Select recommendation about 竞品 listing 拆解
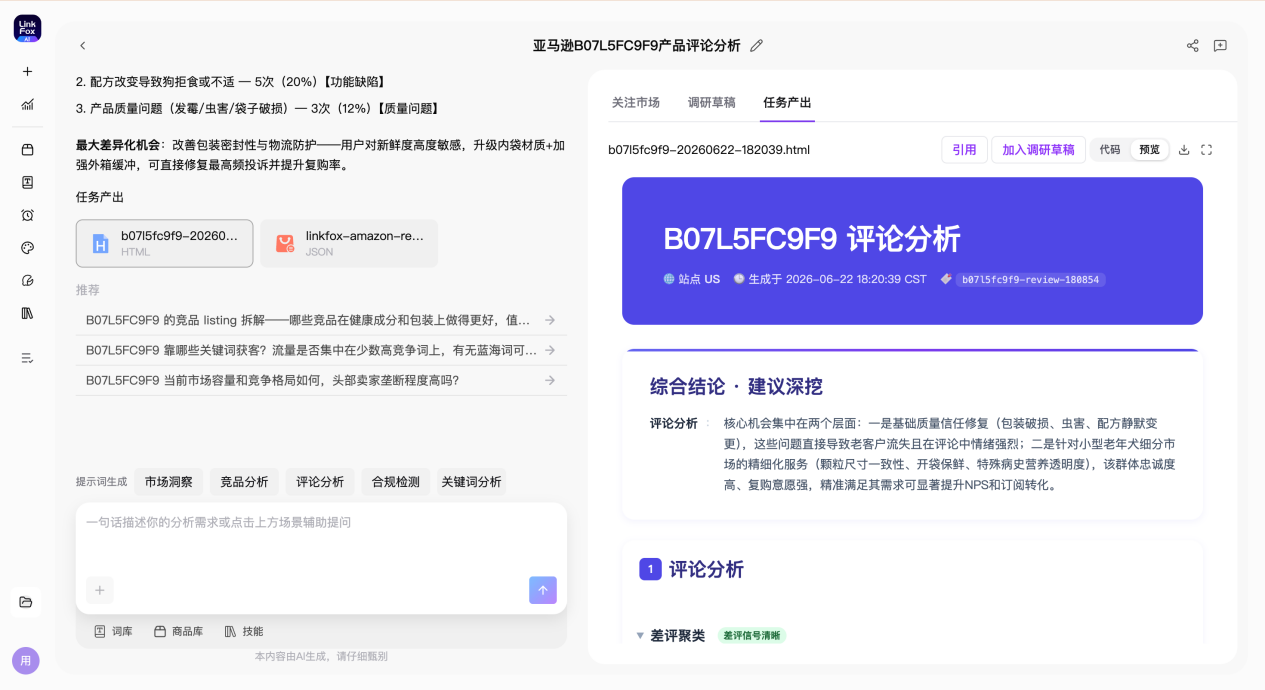 click(x=321, y=320)
